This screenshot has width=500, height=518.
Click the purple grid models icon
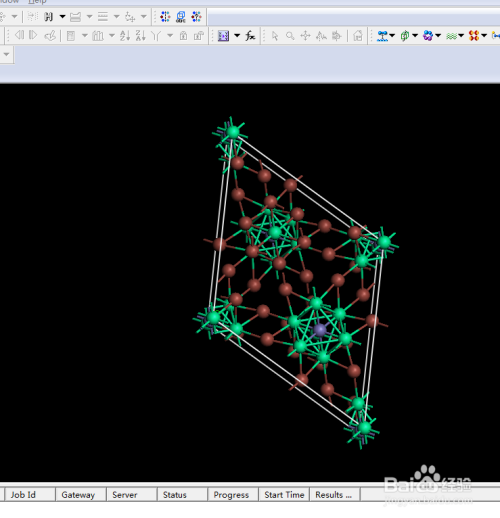pyautogui.click(x=223, y=36)
